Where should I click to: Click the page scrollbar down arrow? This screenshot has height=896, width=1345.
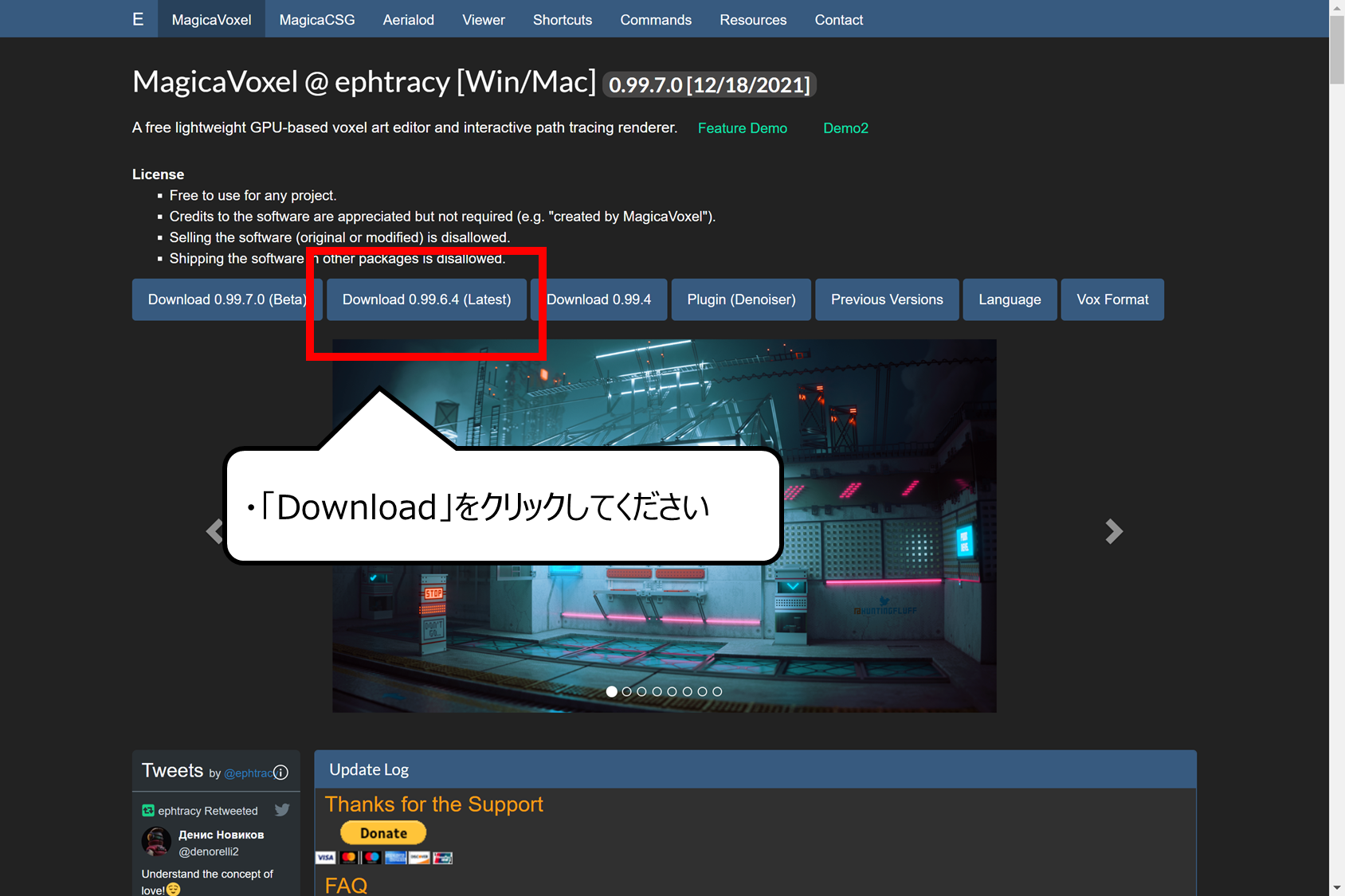click(1337, 888)
